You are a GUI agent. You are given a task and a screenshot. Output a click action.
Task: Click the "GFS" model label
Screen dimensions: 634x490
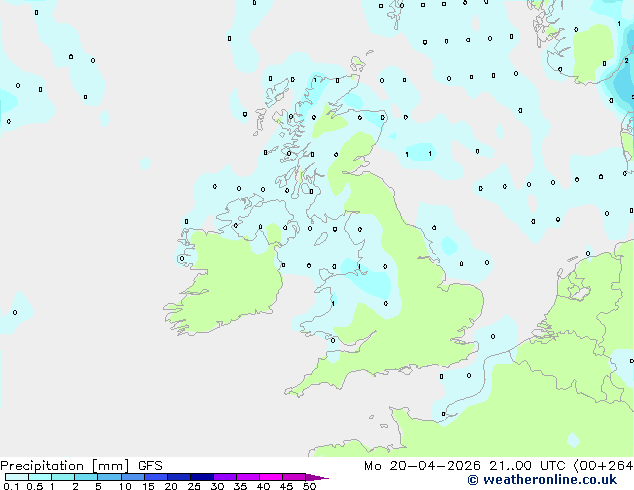(x=150, y=466)
